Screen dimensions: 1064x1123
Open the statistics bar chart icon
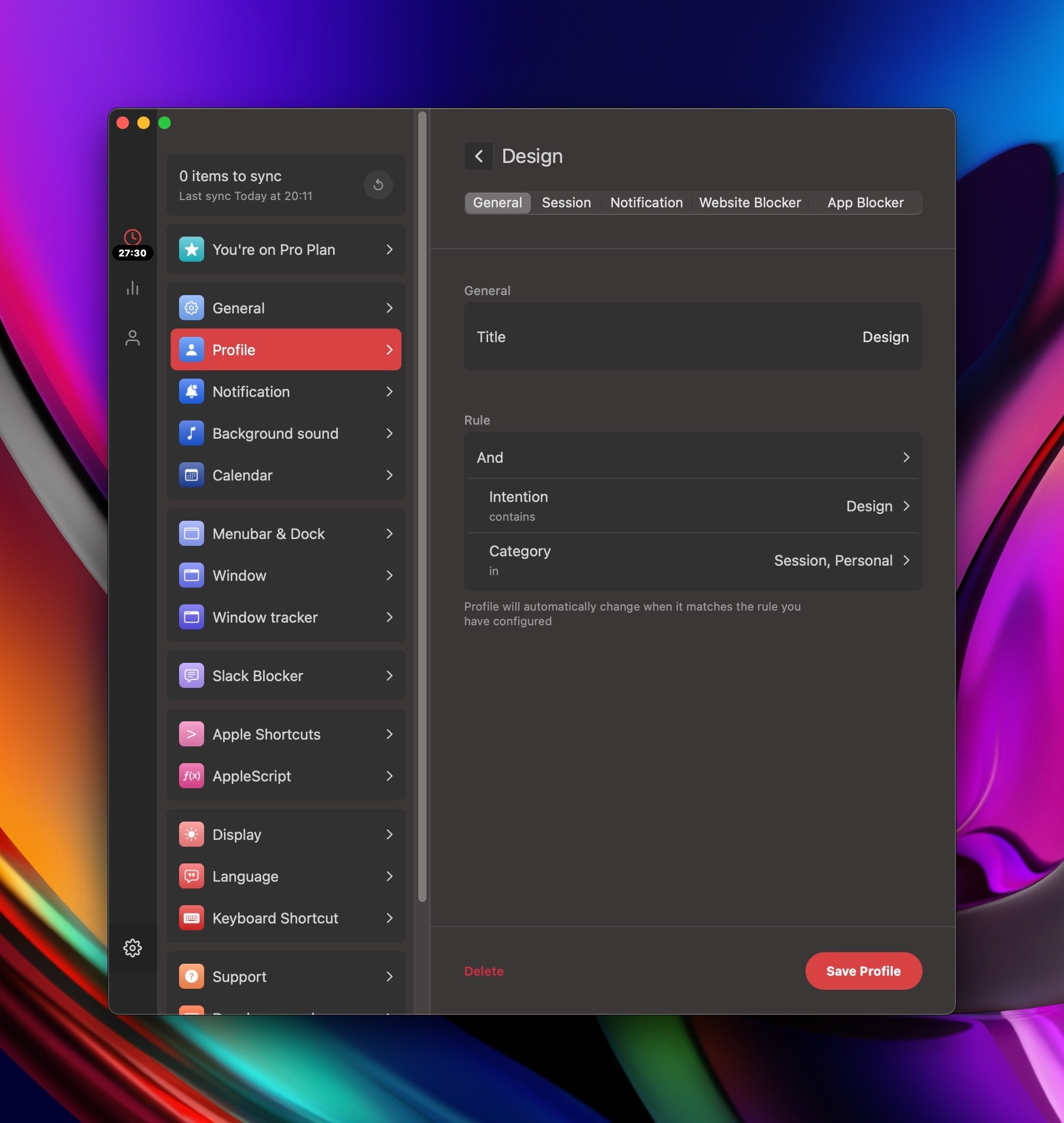[132, 288]
